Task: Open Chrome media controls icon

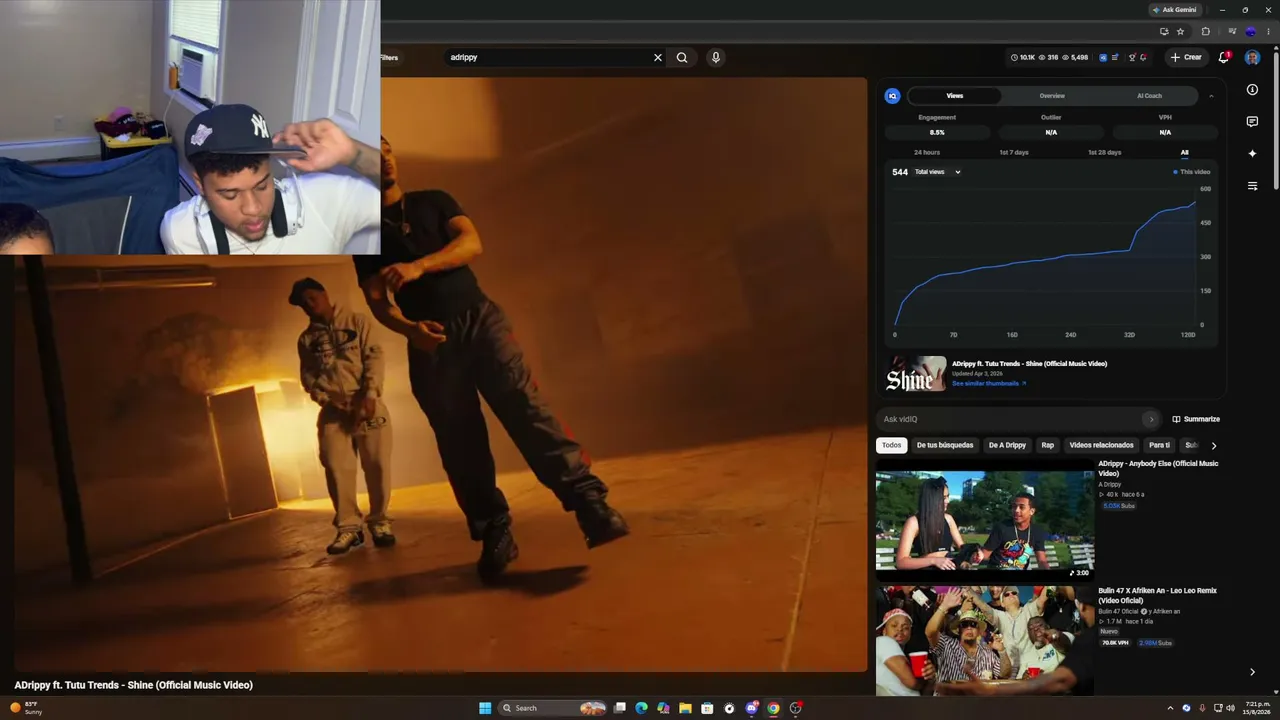Action: (1232, 32)
